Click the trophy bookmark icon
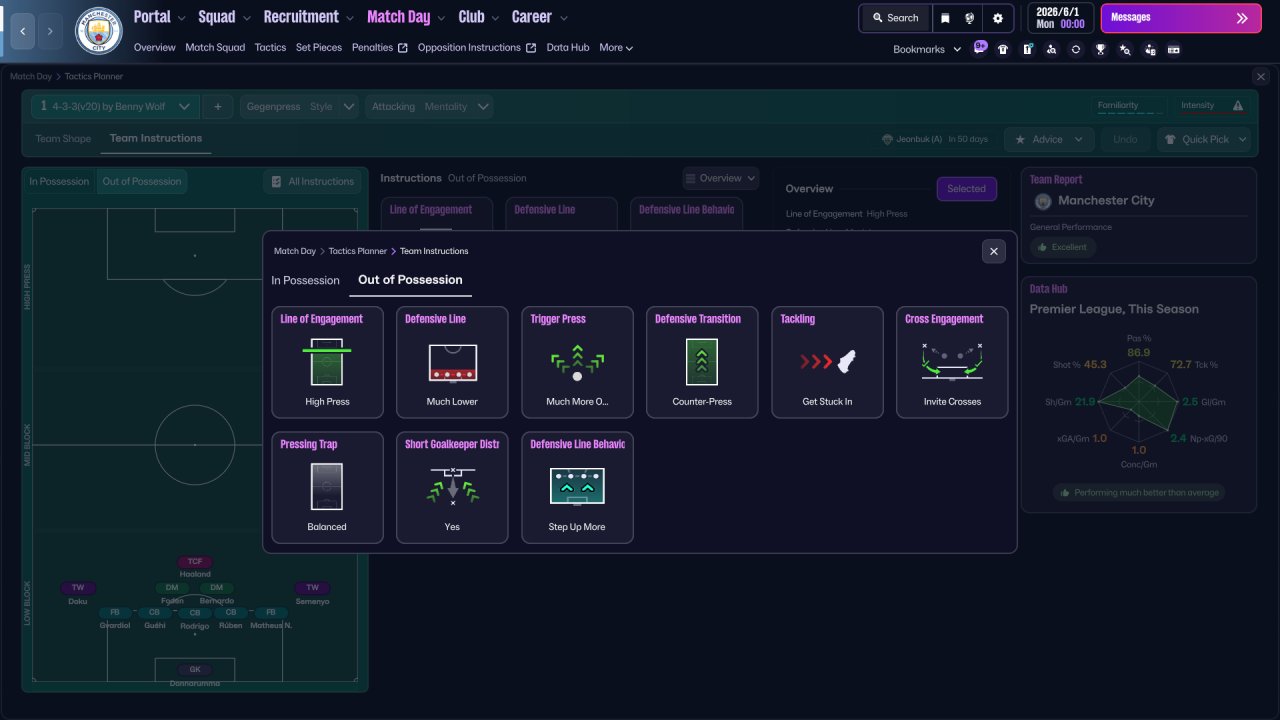This screenshot has height=720, width=1280. (1100, 49)
